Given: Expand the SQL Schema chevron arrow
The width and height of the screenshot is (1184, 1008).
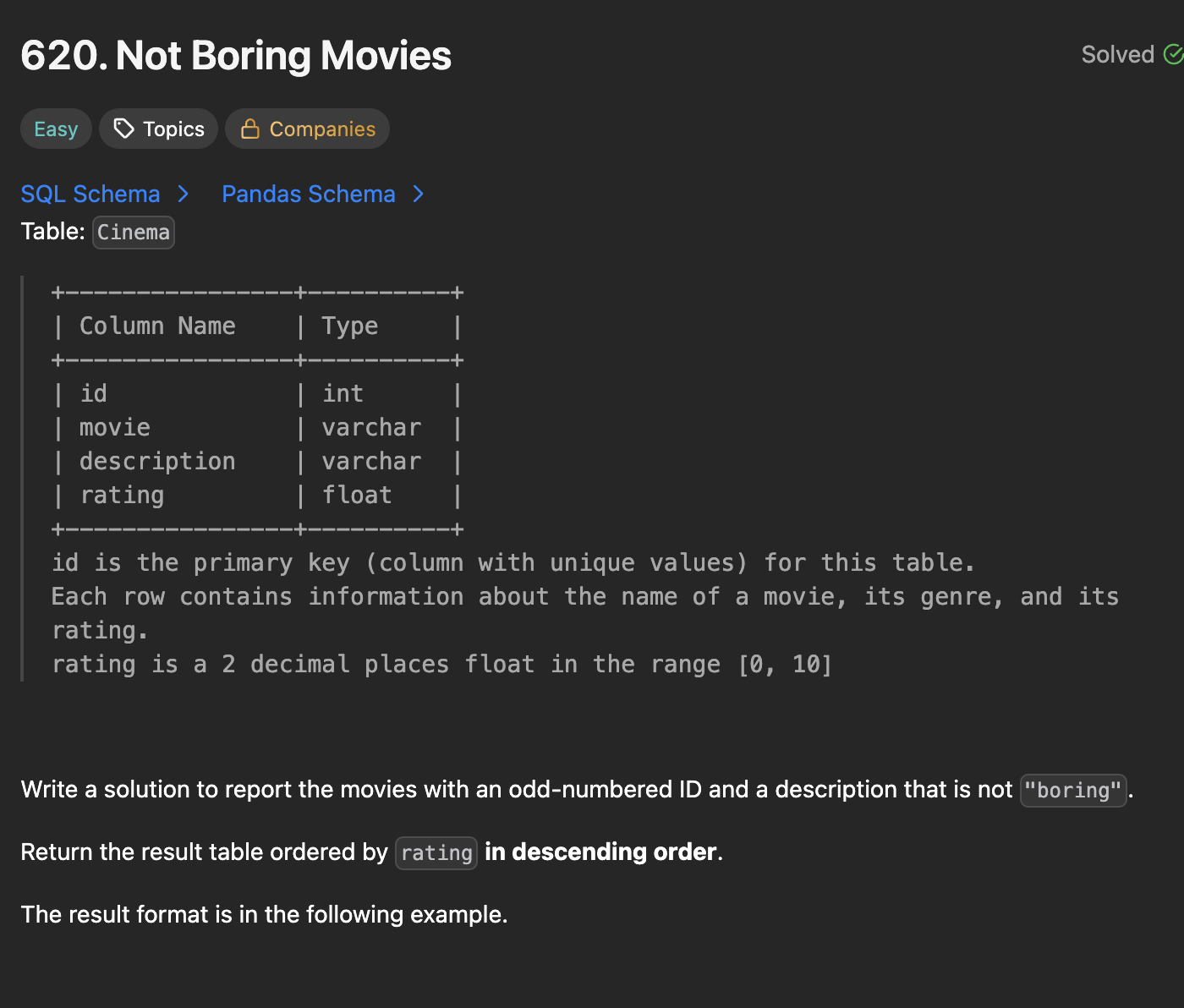Looking at the screenshot, I should [184, 194].
